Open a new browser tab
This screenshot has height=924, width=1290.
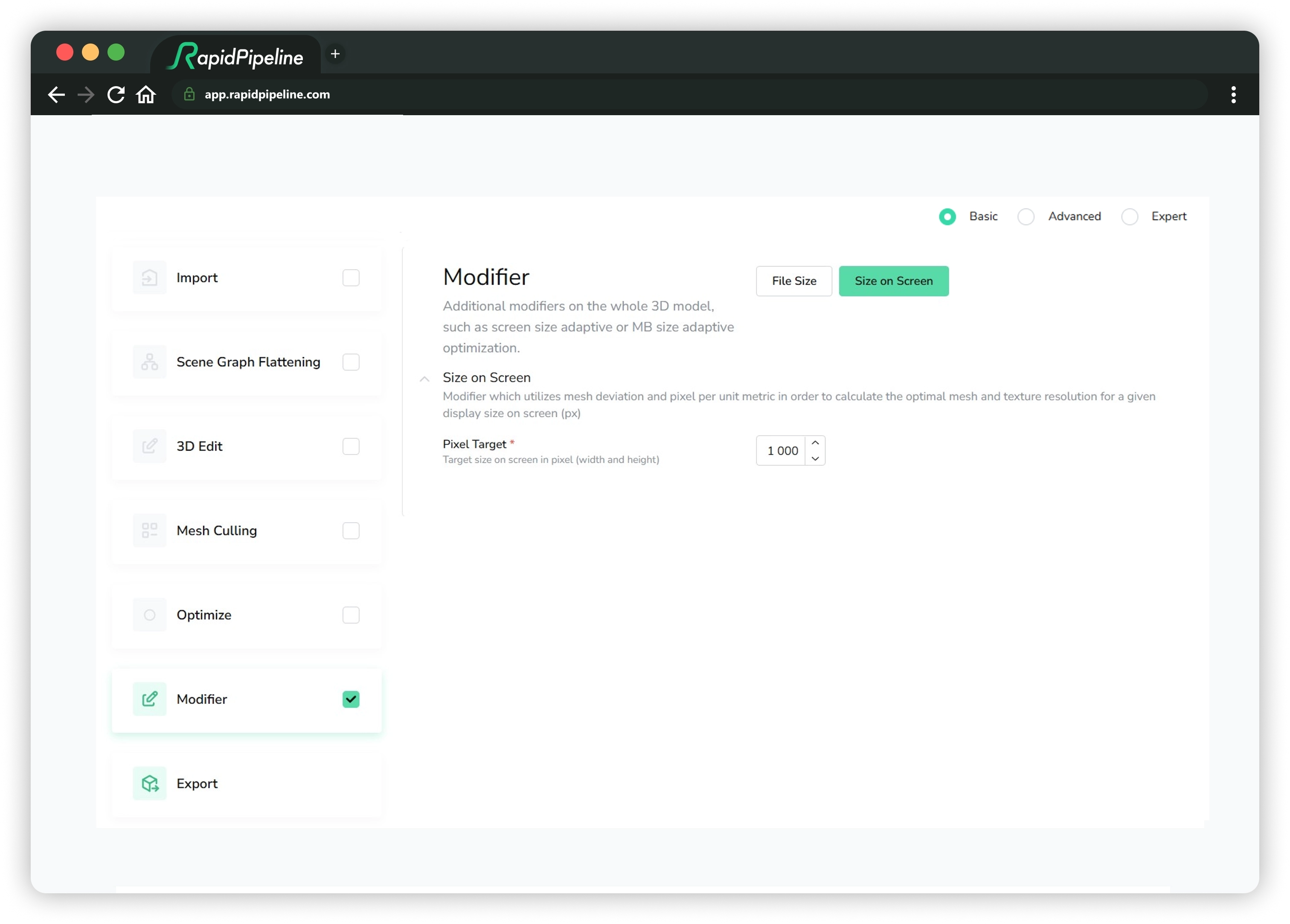336,54
